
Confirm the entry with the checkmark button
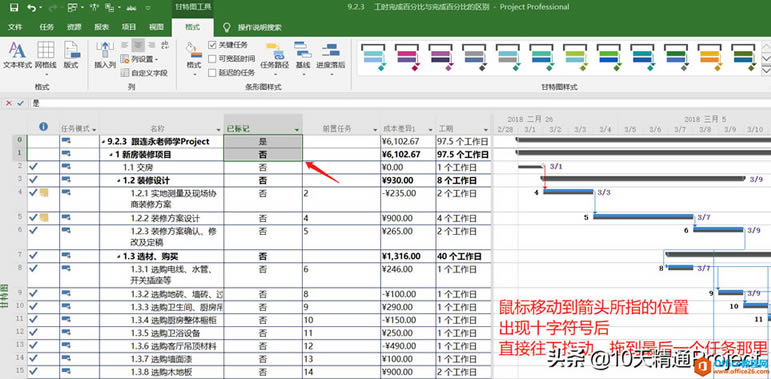point(20,103)
